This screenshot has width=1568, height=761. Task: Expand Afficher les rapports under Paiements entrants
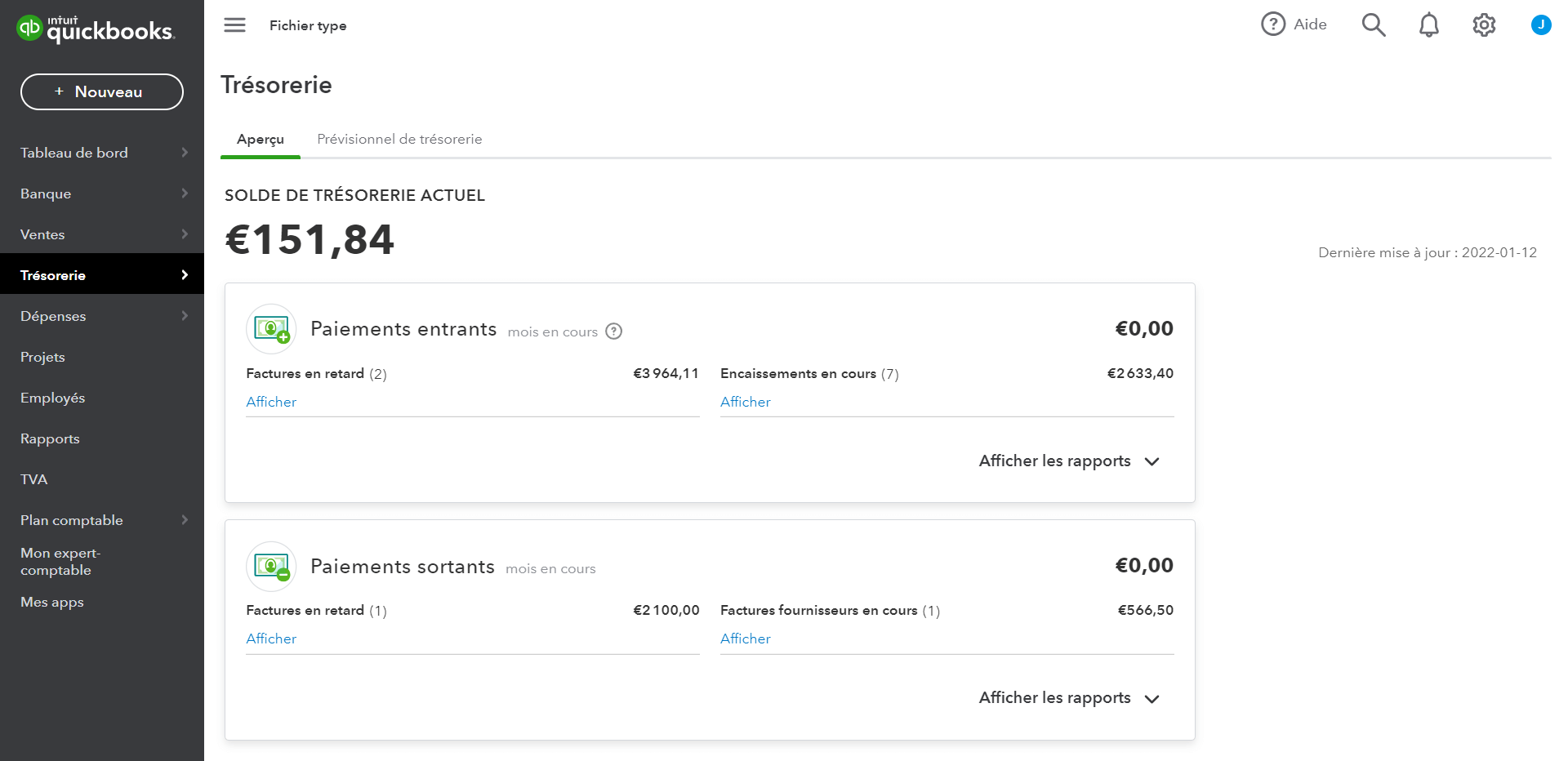(x=1069, y=461)
